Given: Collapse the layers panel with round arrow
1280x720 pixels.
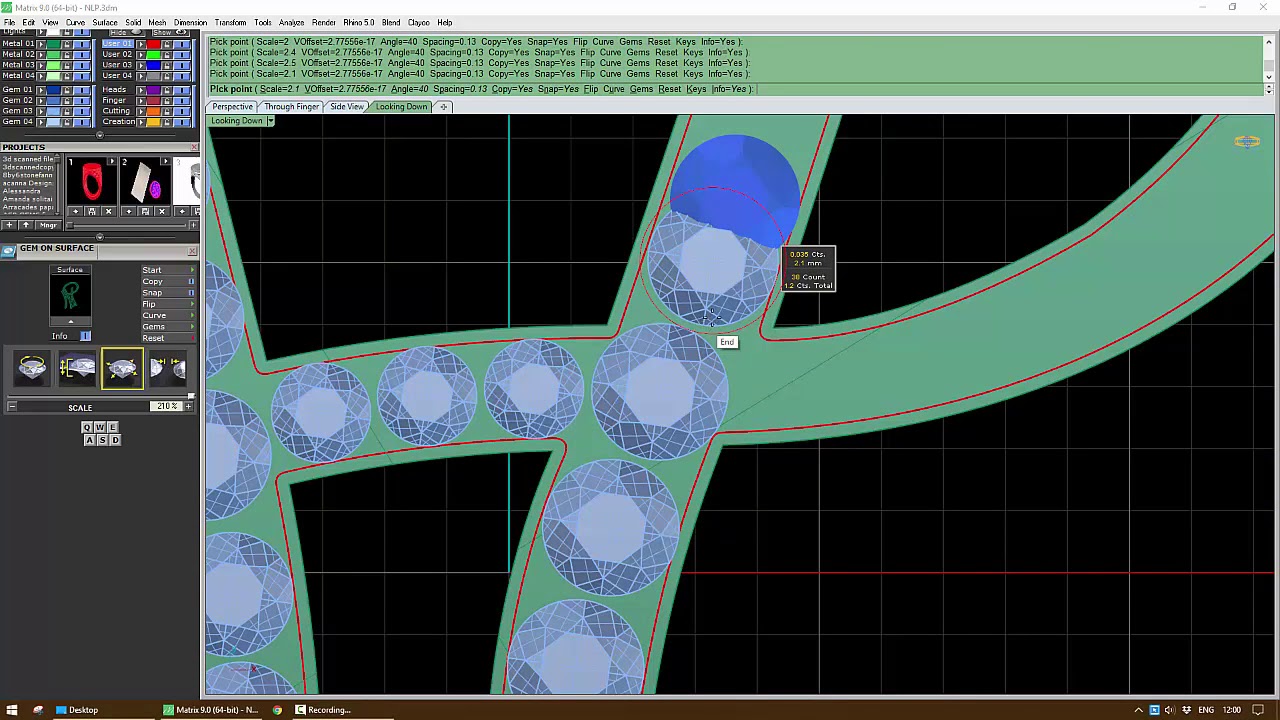Looking at the screenshot, I should pyautogui.click(x=99, y=135).
